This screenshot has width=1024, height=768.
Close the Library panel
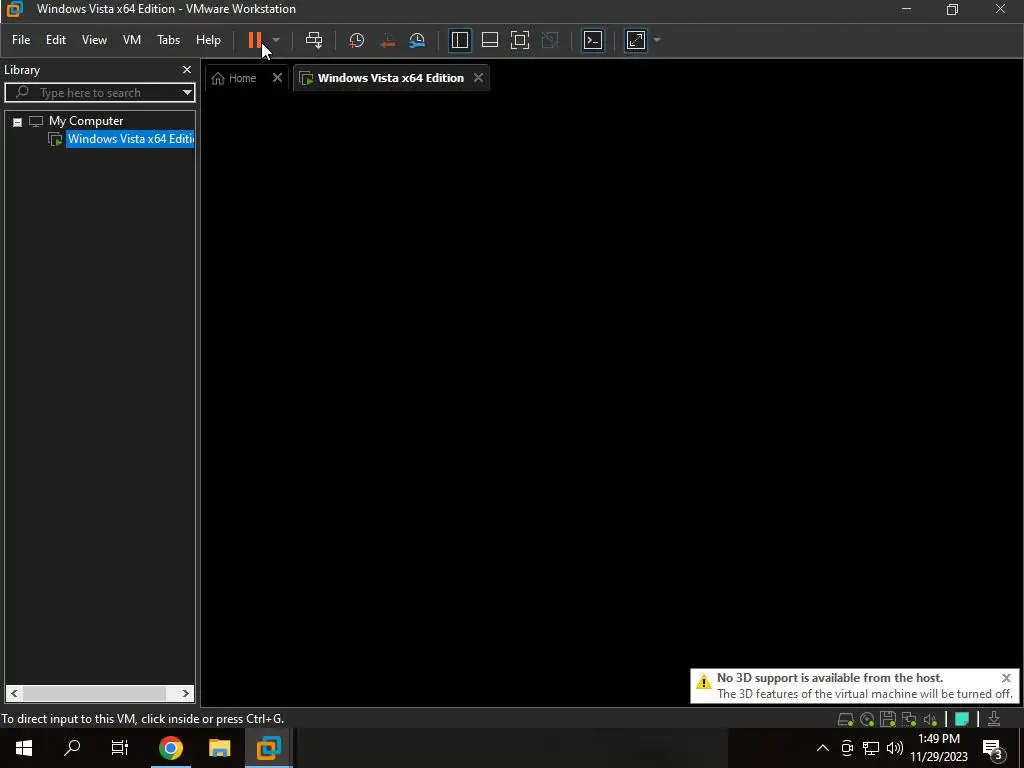187,69
